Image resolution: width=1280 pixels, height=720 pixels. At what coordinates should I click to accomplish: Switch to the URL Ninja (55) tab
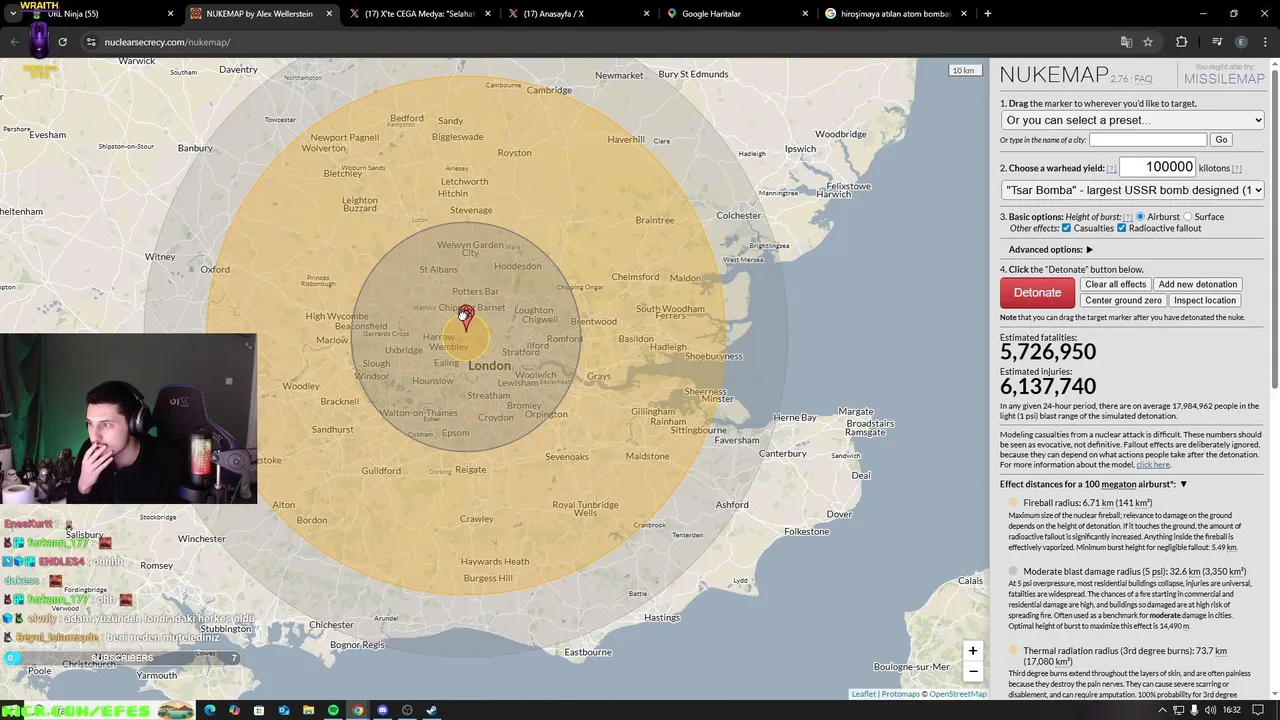(x=100, y=14)
